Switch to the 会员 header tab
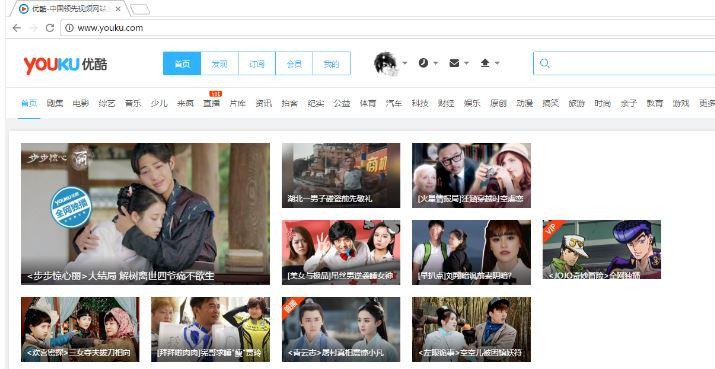The image size is (715, 369). point(294,63)
